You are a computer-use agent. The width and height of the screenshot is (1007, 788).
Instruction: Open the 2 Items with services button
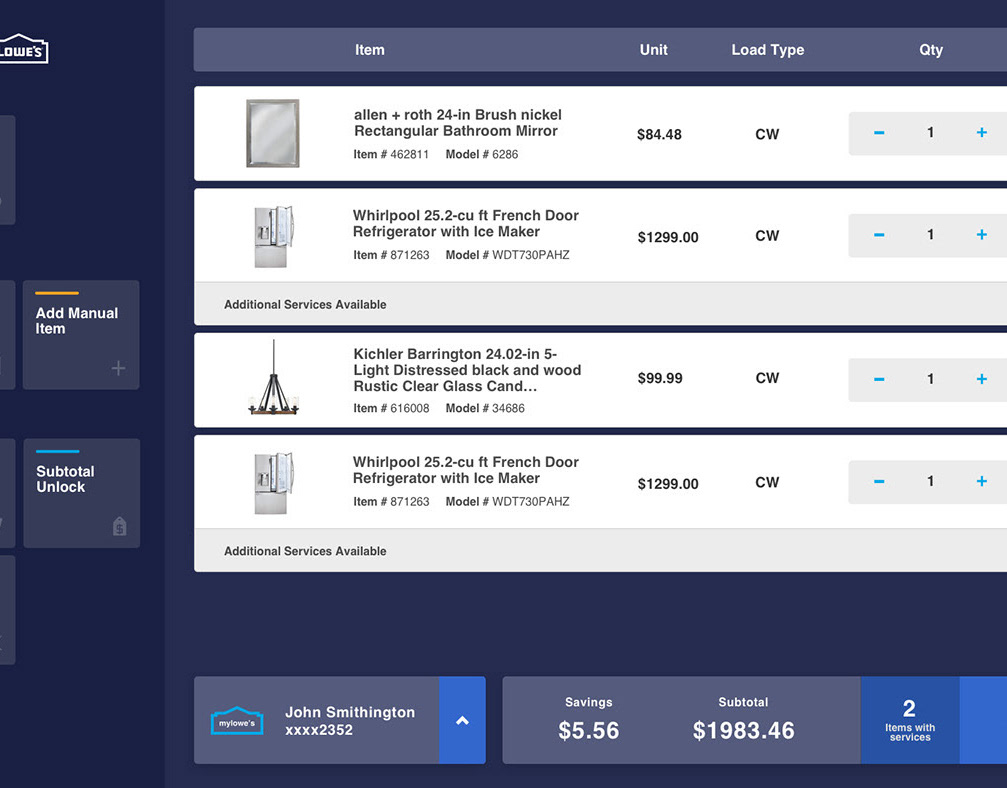click(x=909, y=720)
